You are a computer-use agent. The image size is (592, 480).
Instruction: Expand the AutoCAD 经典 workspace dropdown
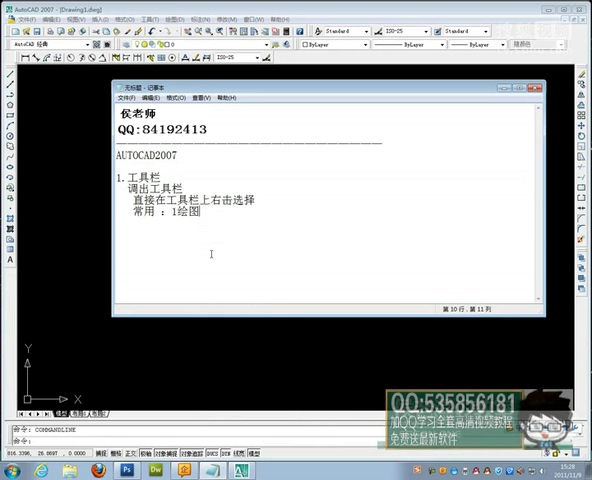point(50,45)
